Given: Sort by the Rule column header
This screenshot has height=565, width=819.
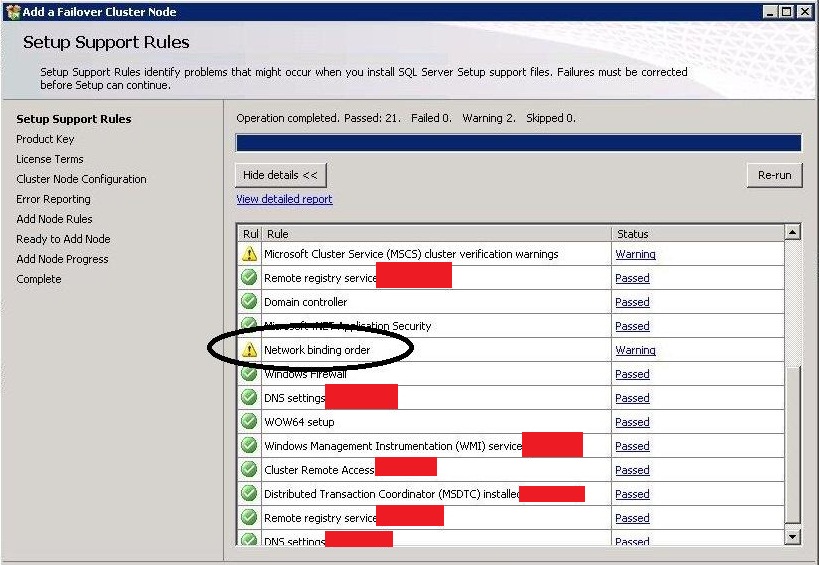Looking at the screenshot, I should tap(436, 233).
